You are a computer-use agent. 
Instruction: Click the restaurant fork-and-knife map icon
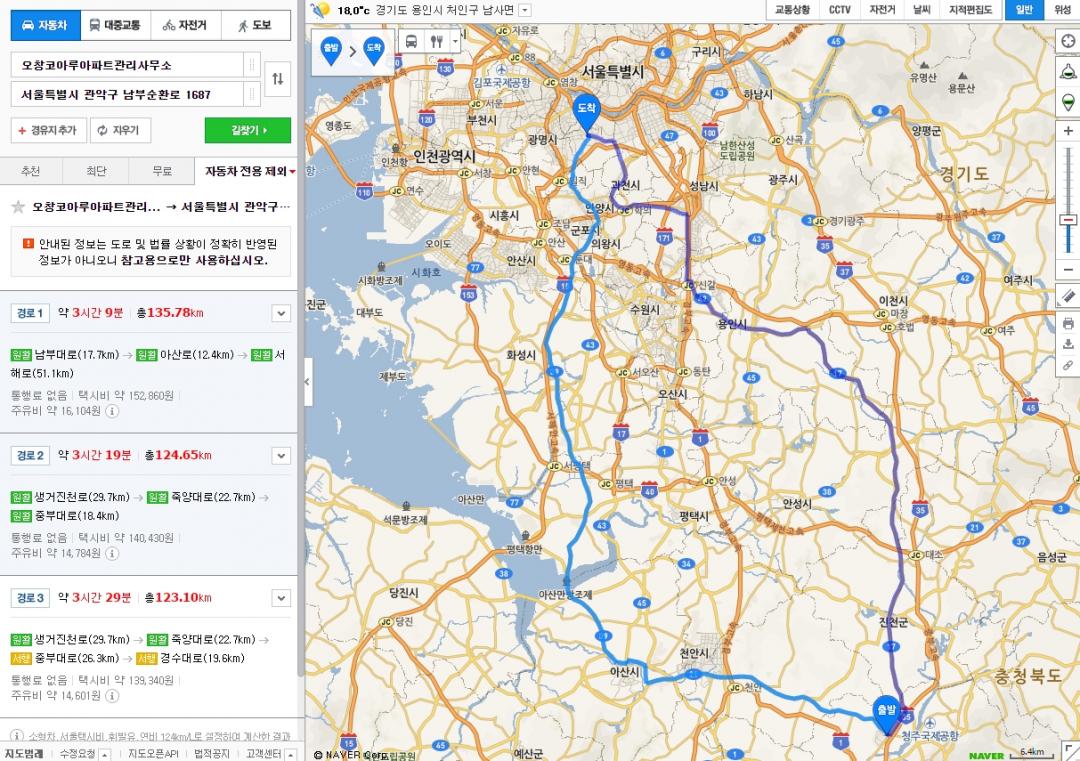436,42
